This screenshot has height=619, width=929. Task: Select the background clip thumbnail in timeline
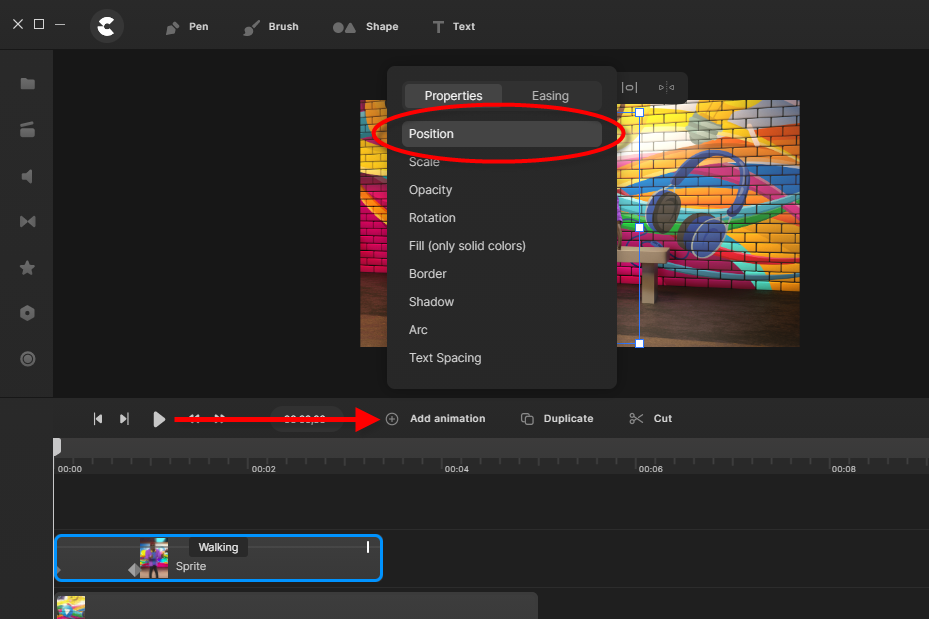tap(71, 608)
